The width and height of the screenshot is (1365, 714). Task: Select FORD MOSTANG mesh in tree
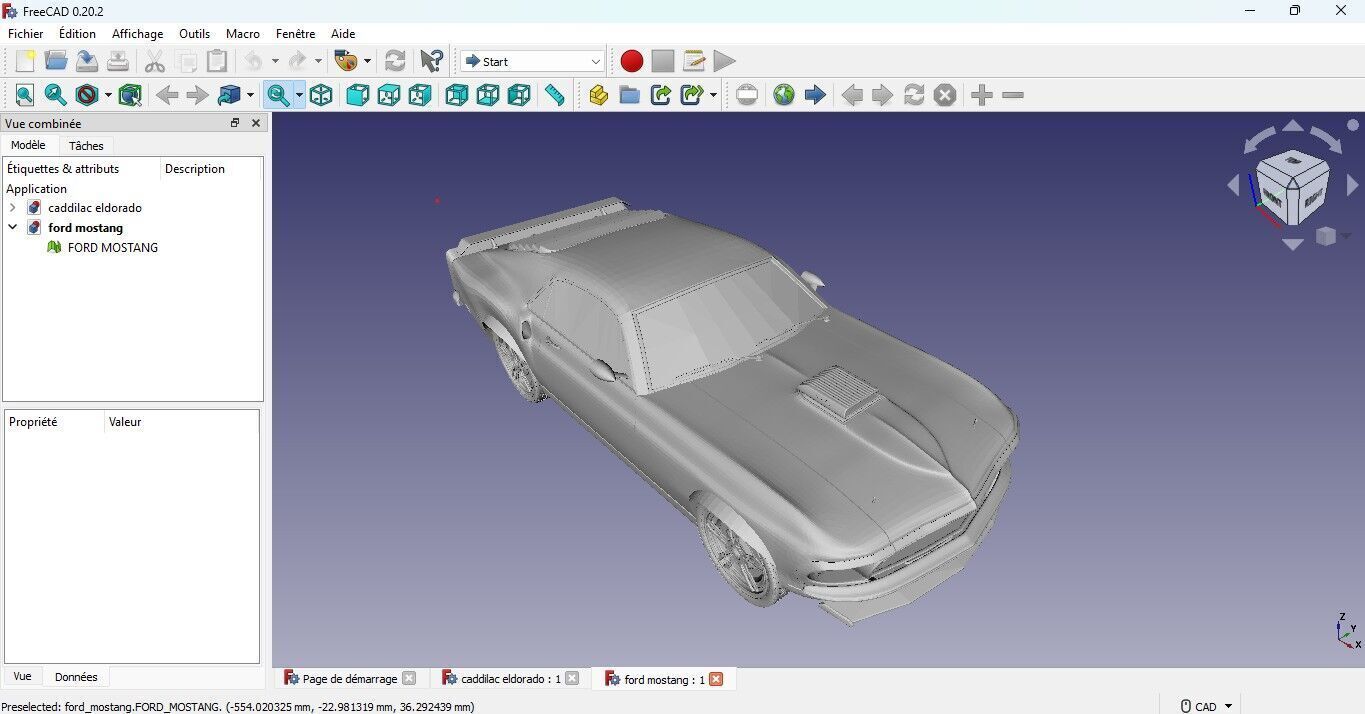pos(113,248)
